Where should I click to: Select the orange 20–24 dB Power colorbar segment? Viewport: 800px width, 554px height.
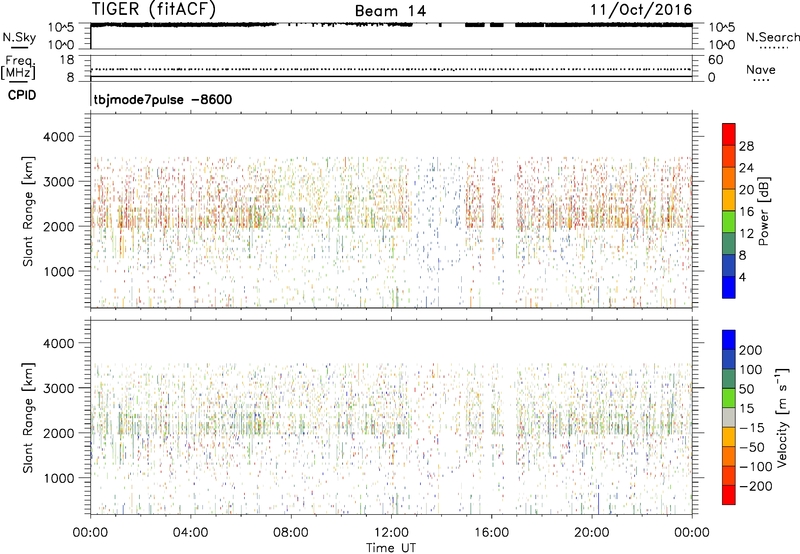(x=729, y=178)
